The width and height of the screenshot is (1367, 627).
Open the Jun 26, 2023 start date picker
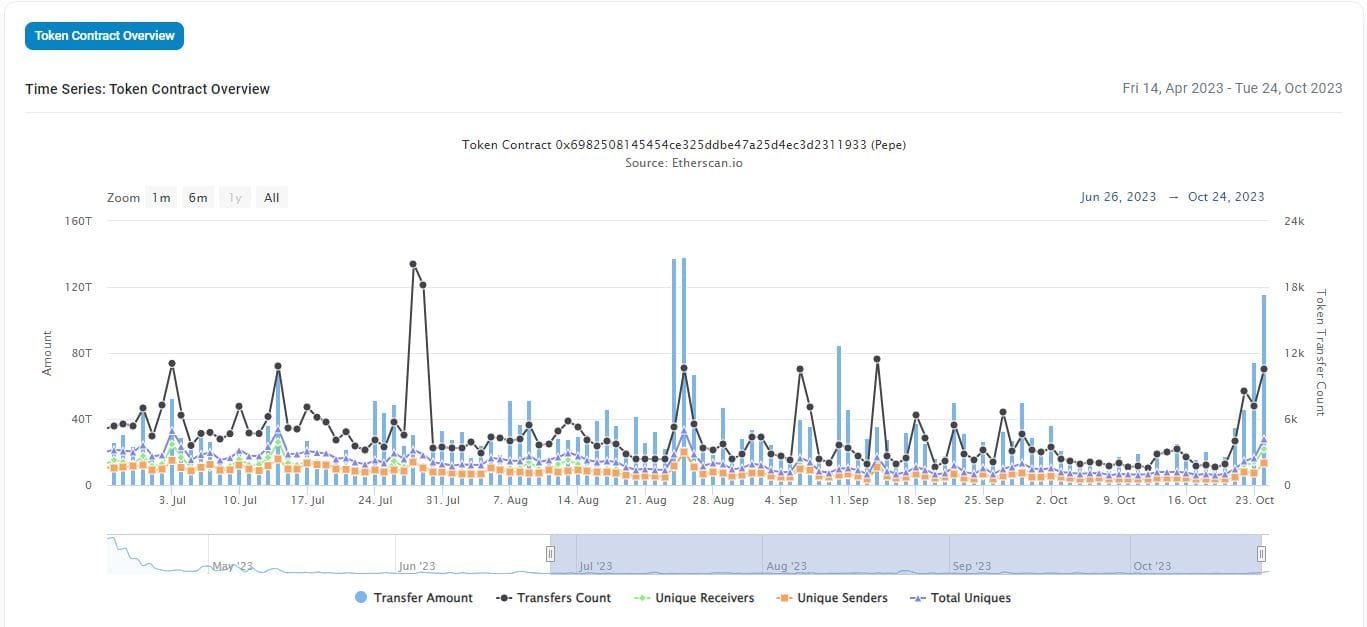pos(1117,197)
